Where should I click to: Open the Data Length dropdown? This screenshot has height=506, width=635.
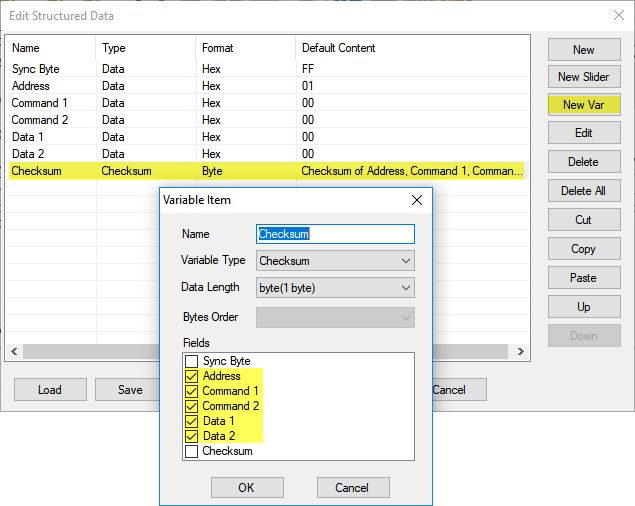click(x=335, y=288)
